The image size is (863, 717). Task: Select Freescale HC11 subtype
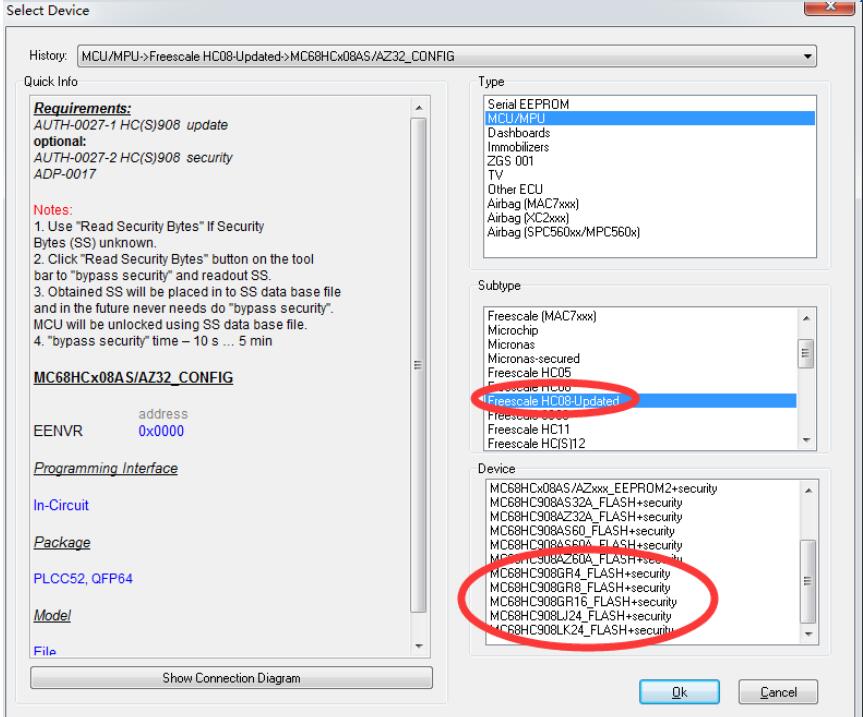pyautogui.click(x=641, y=429)
